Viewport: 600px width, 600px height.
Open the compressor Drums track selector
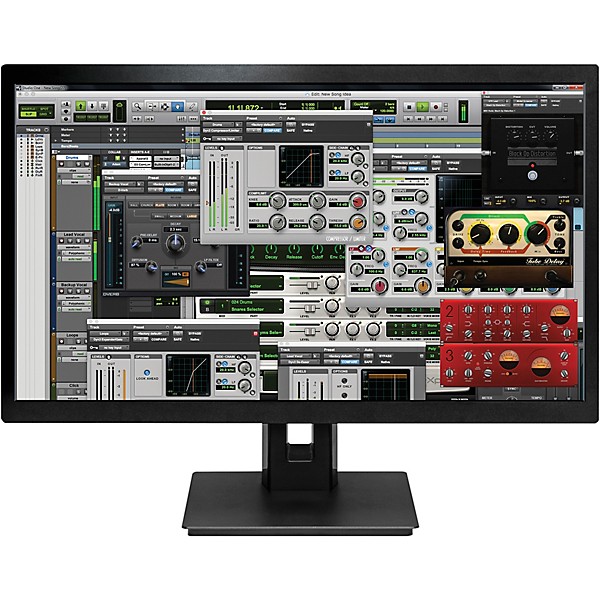click(218, 124)
